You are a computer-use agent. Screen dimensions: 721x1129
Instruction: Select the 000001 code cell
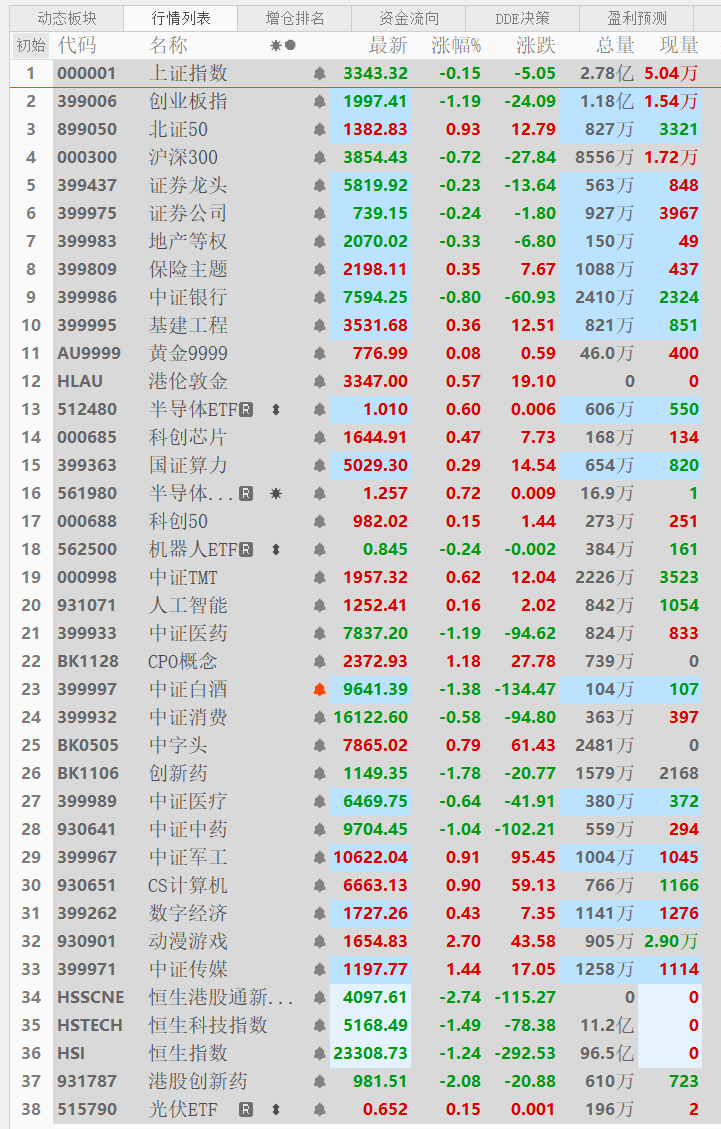click(x=86, y=73)
